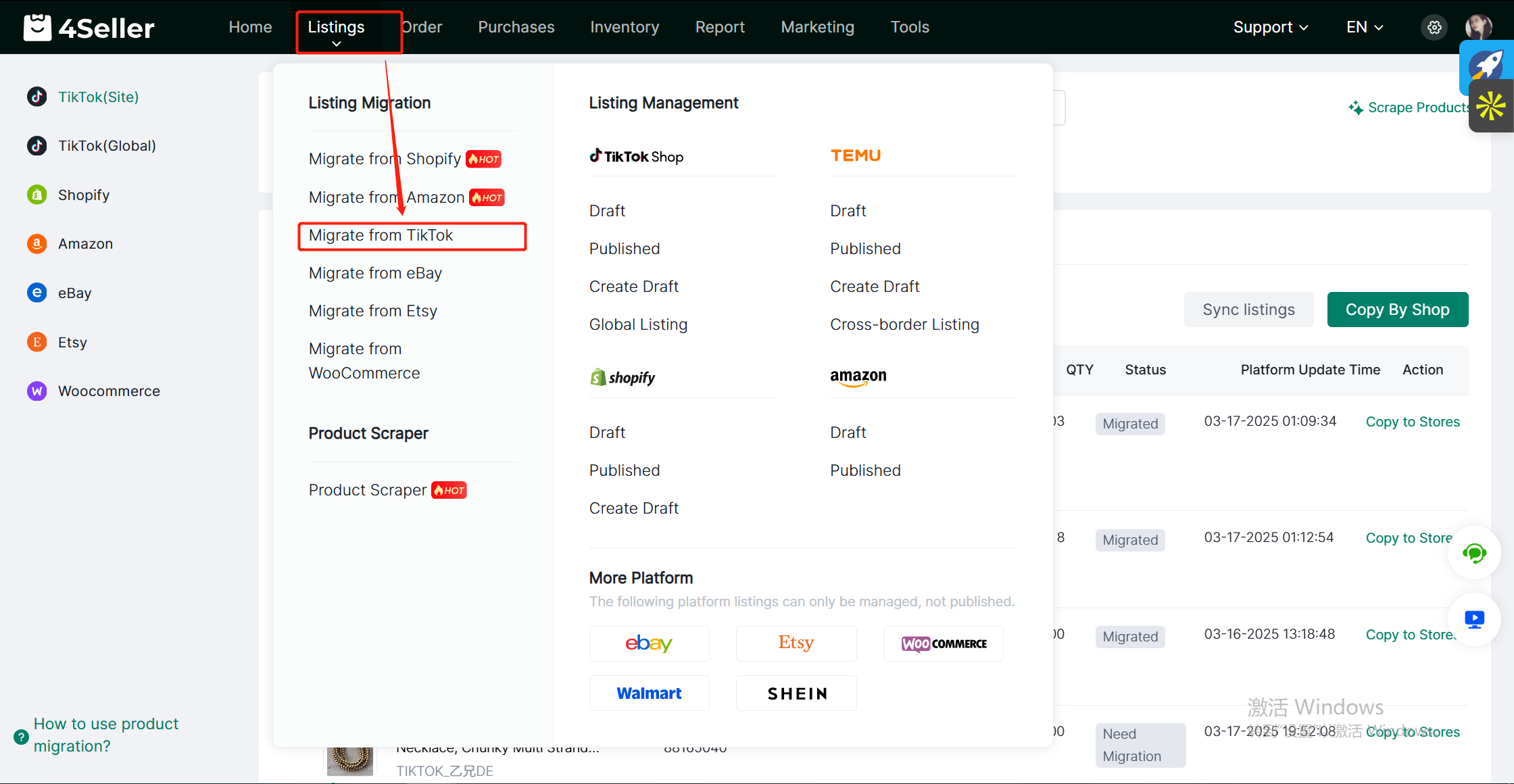Click the Amazon sidebar icon

pos(37,243)
